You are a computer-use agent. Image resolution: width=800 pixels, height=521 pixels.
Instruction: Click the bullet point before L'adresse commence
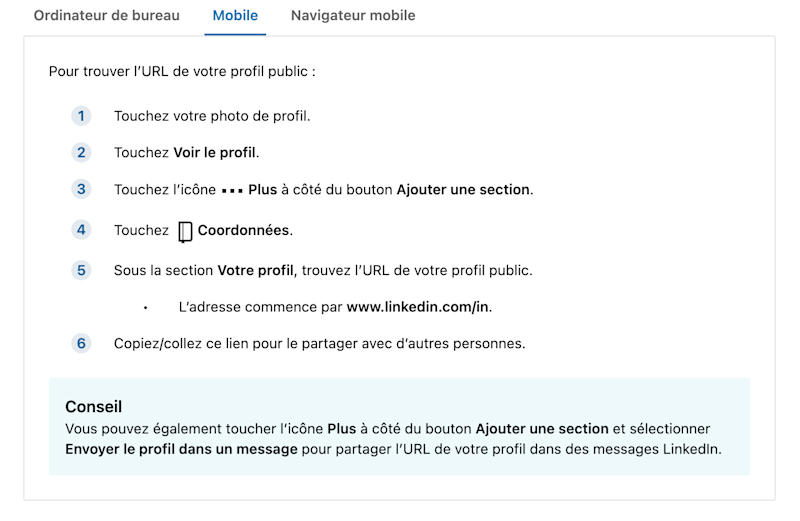tap(145, 308)
